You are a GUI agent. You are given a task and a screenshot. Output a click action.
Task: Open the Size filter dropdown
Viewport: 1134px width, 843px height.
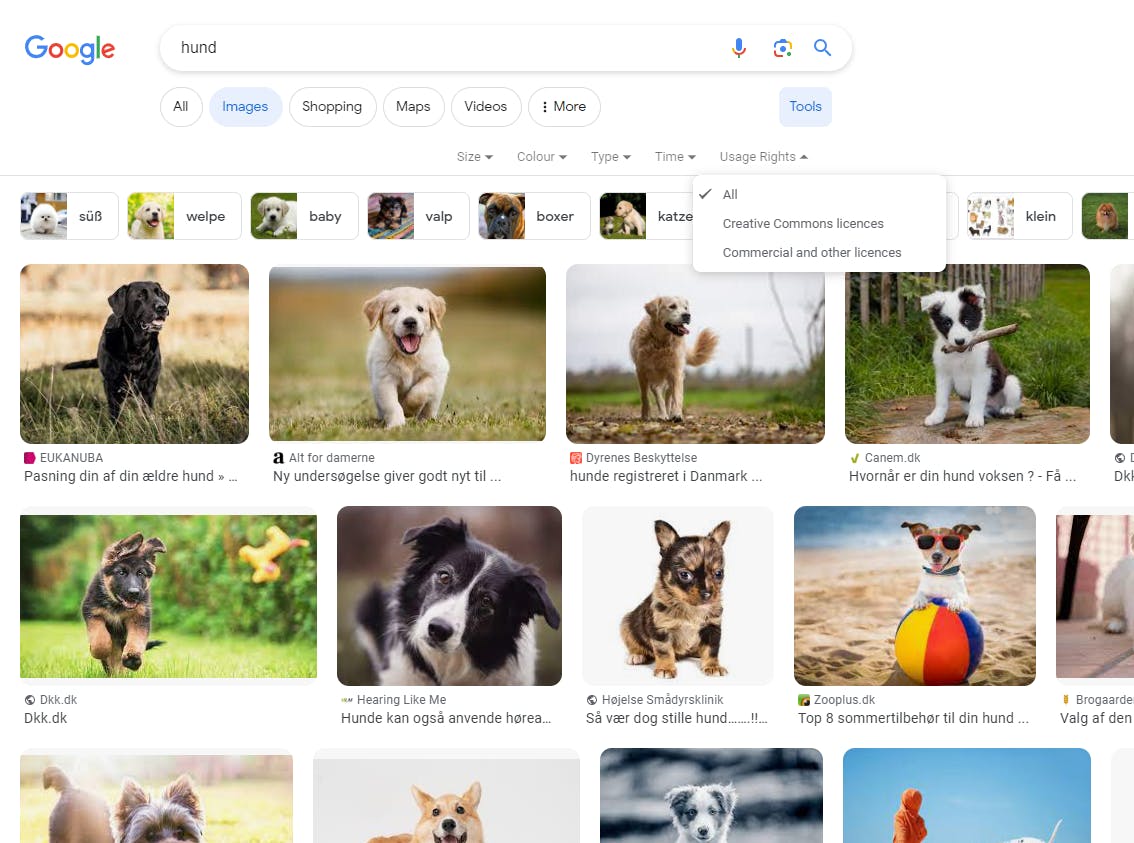point(474,157)
